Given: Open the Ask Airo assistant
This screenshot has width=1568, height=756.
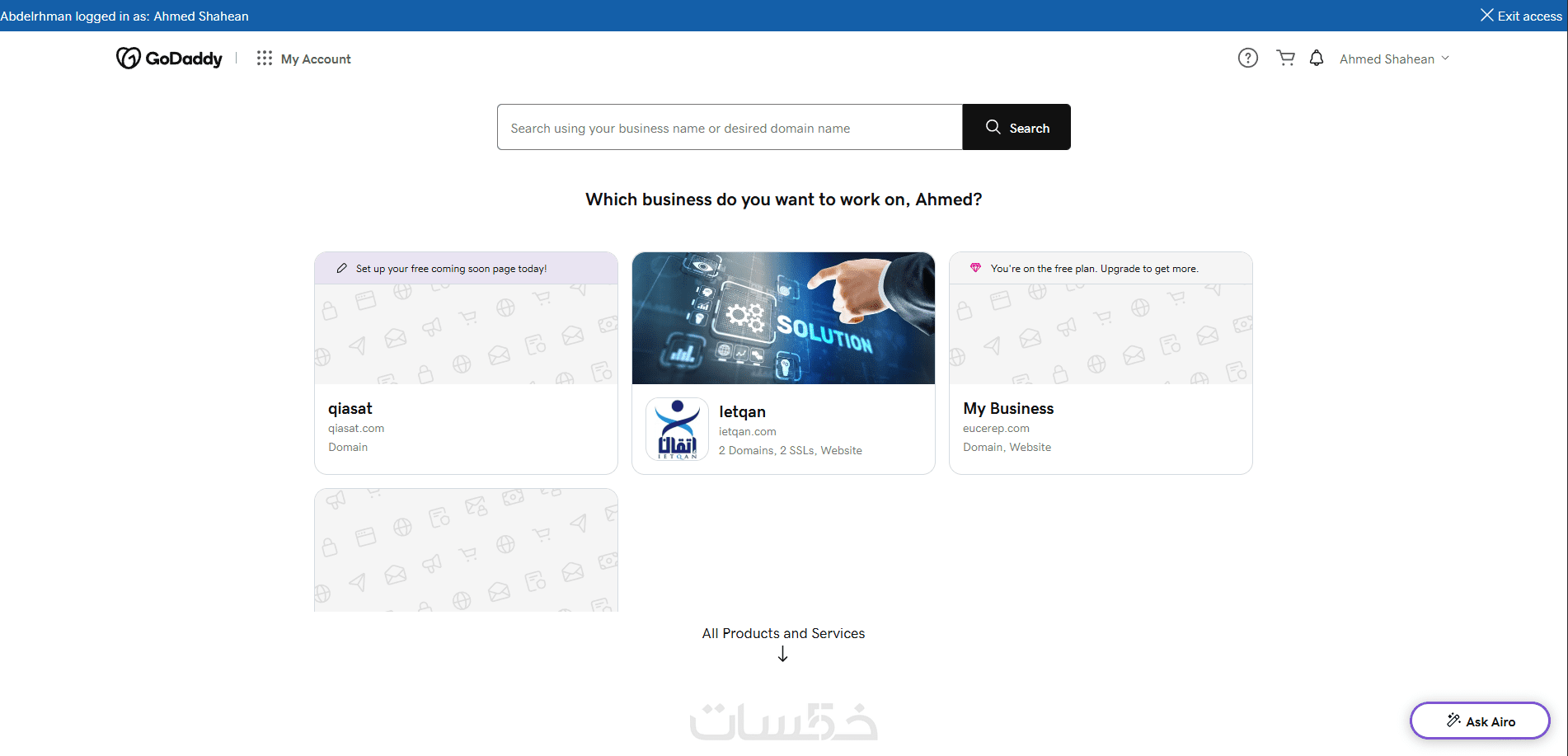Looking at the screenshot, I should 1480,721.
